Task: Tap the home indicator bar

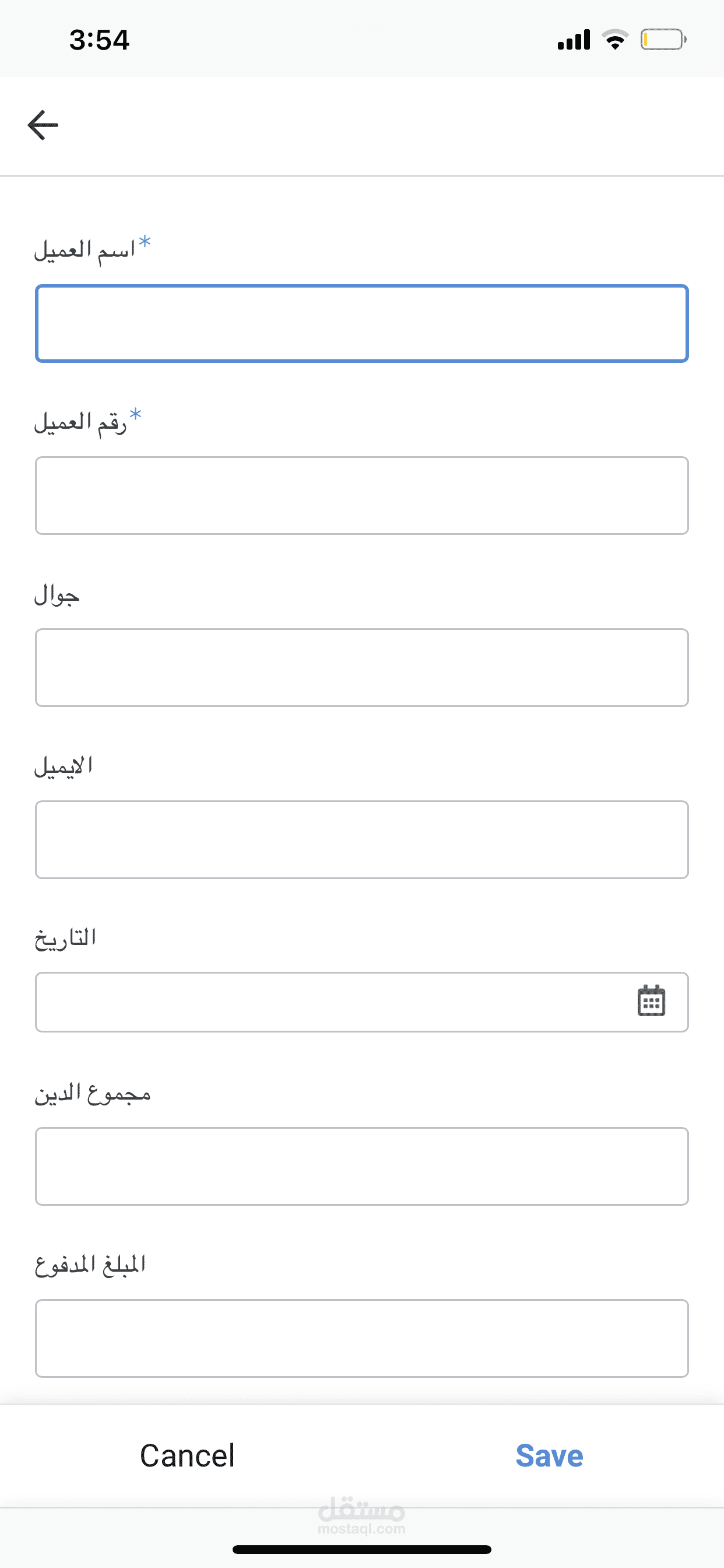Action: (361, 1549)
